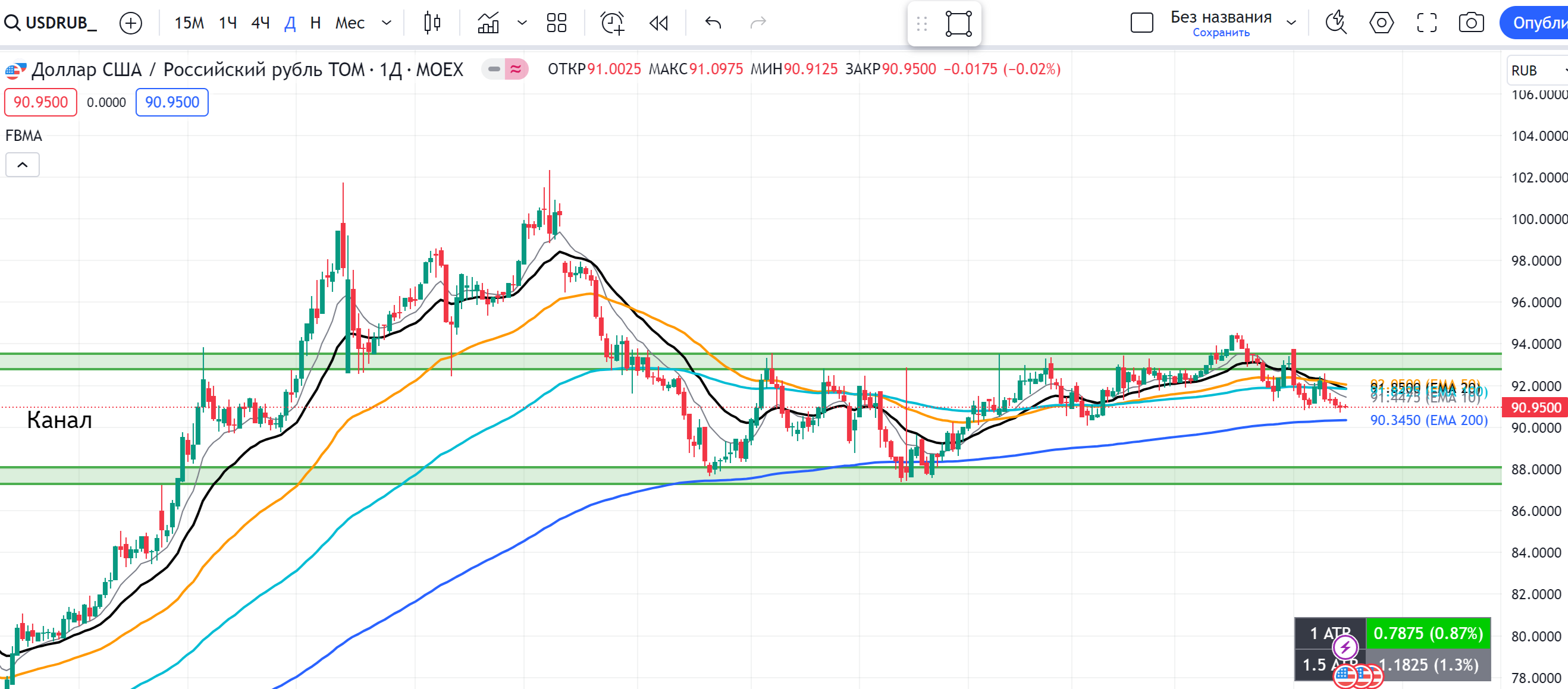Viewport: 1568px width, 689px height.
Task: Create an alert with clock icon
Action: [x=612, y=23]
